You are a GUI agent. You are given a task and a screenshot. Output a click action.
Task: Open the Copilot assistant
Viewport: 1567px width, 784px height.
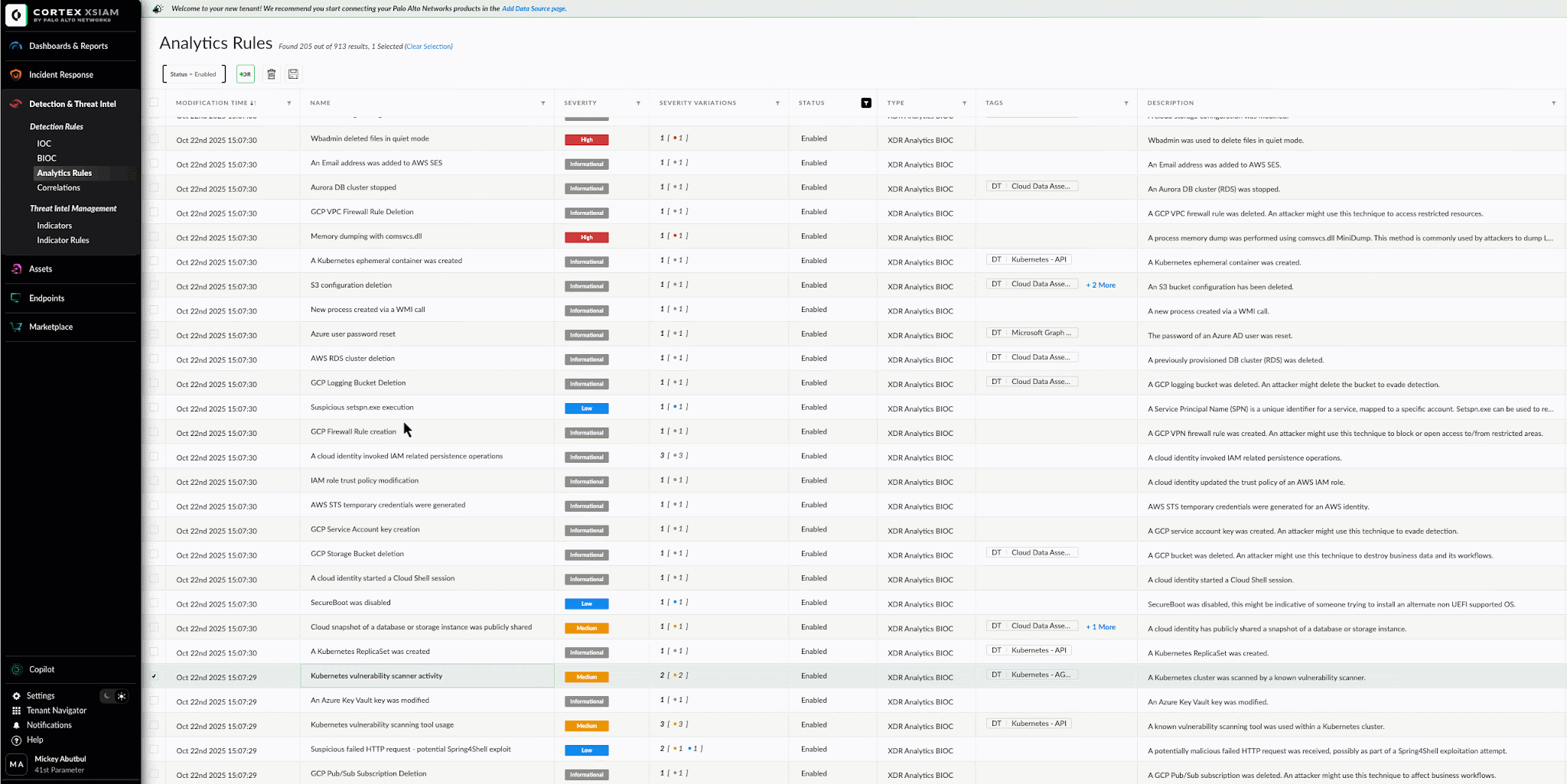[42, 669]
